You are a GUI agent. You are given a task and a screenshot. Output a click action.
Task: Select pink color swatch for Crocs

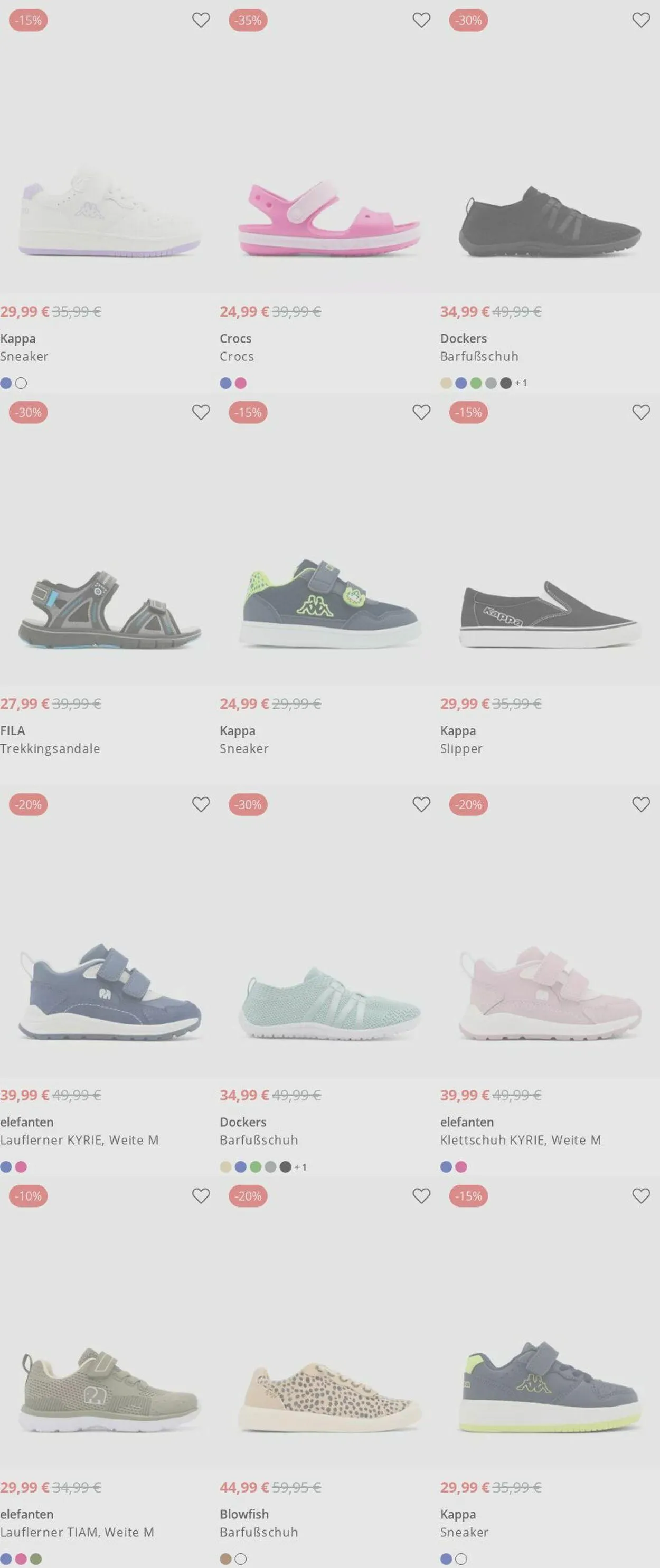[240, 383]
